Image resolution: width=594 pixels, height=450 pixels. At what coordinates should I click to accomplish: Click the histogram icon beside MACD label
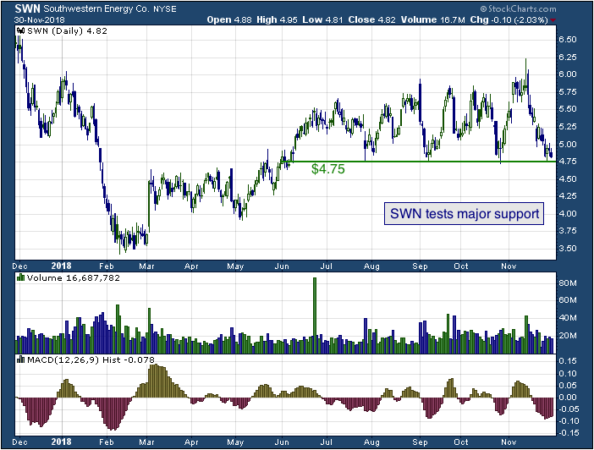click(21, 359)
